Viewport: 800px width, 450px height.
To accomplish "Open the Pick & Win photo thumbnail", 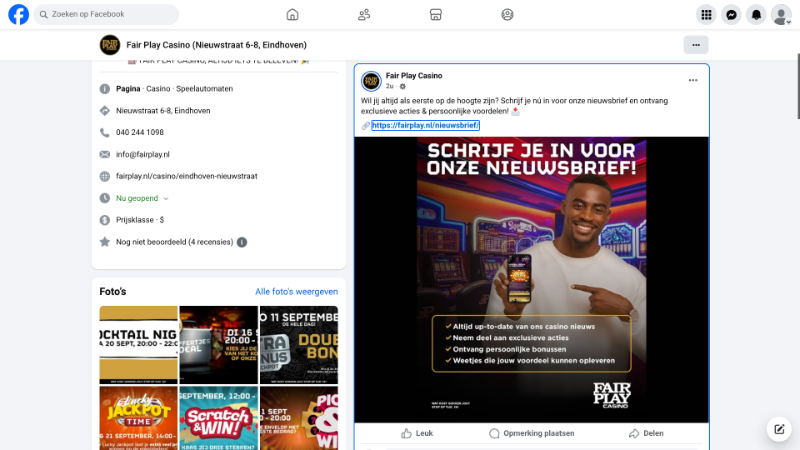I will (298, 418).
